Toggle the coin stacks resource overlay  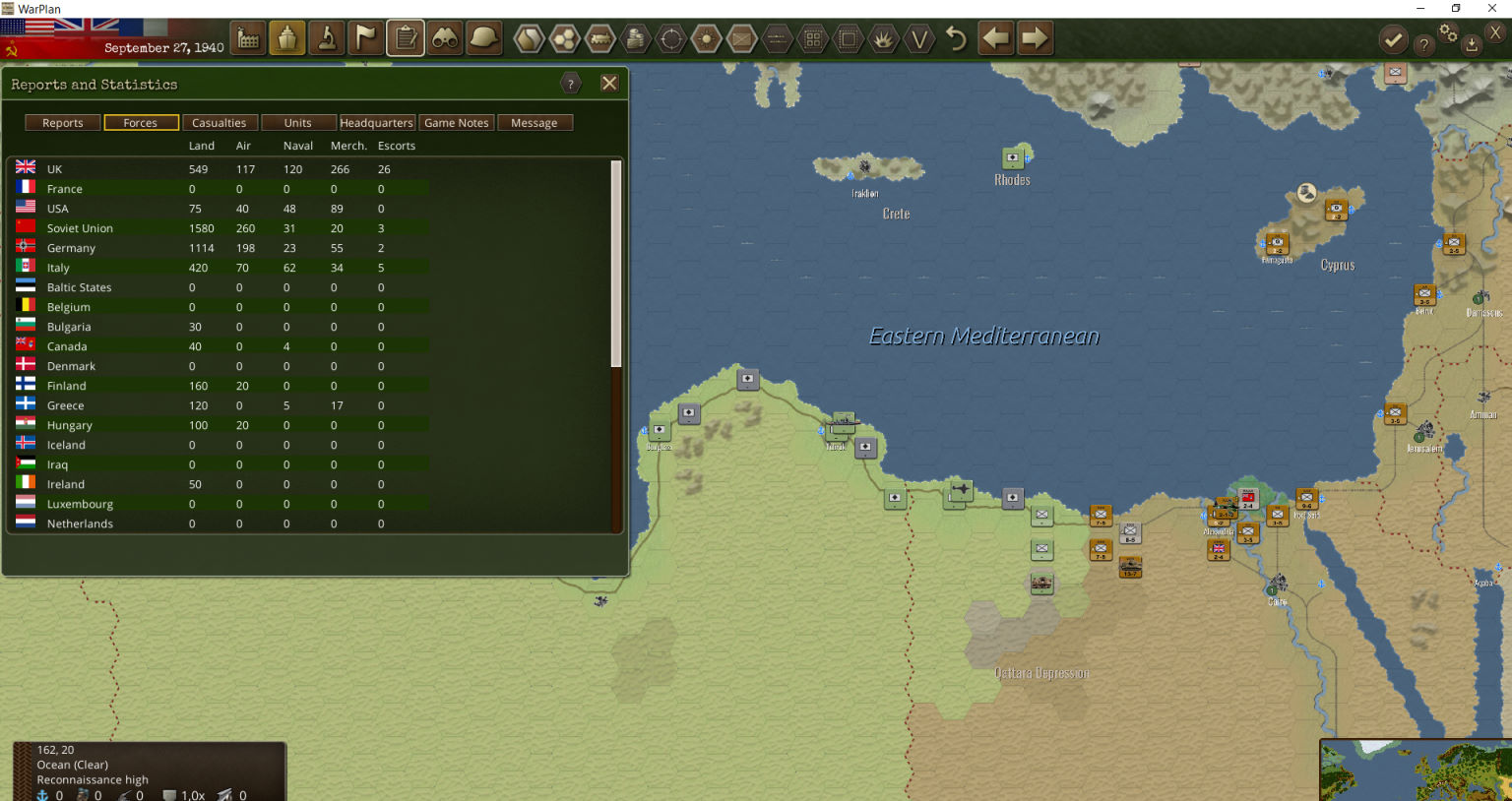point(636,39)
